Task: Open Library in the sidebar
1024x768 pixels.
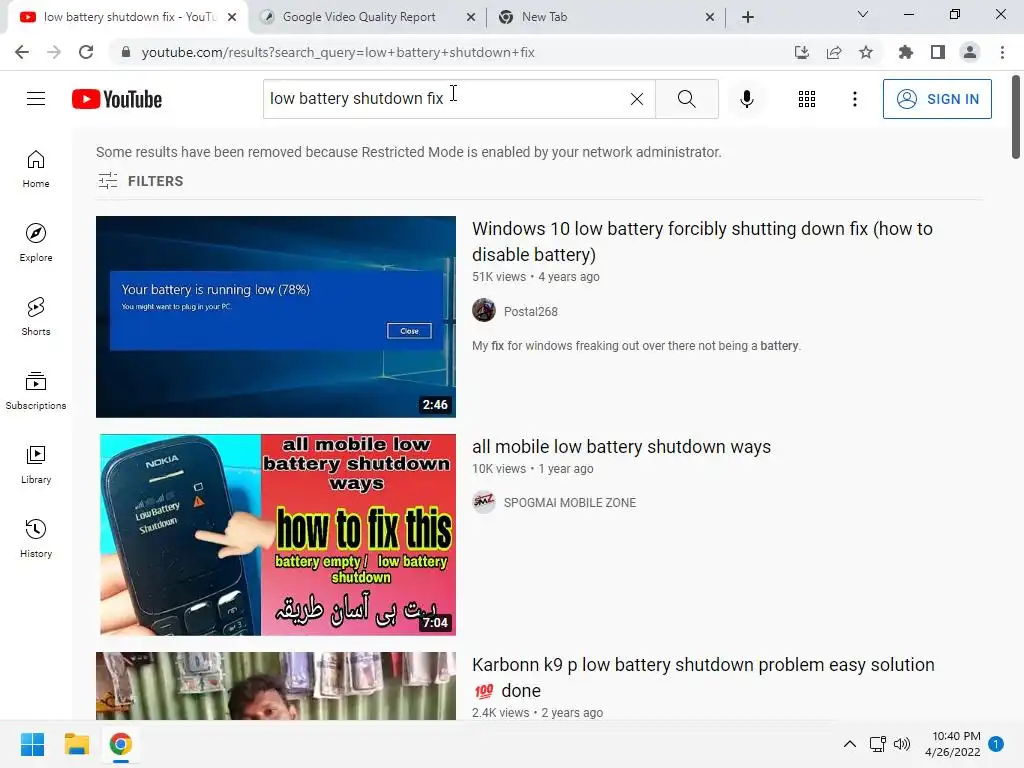Action: click(x=36, y=464)
